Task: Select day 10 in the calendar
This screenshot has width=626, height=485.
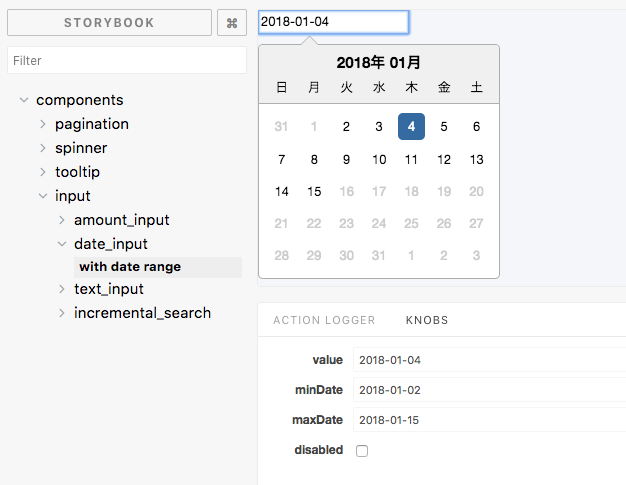Action: tap(379, 160)
